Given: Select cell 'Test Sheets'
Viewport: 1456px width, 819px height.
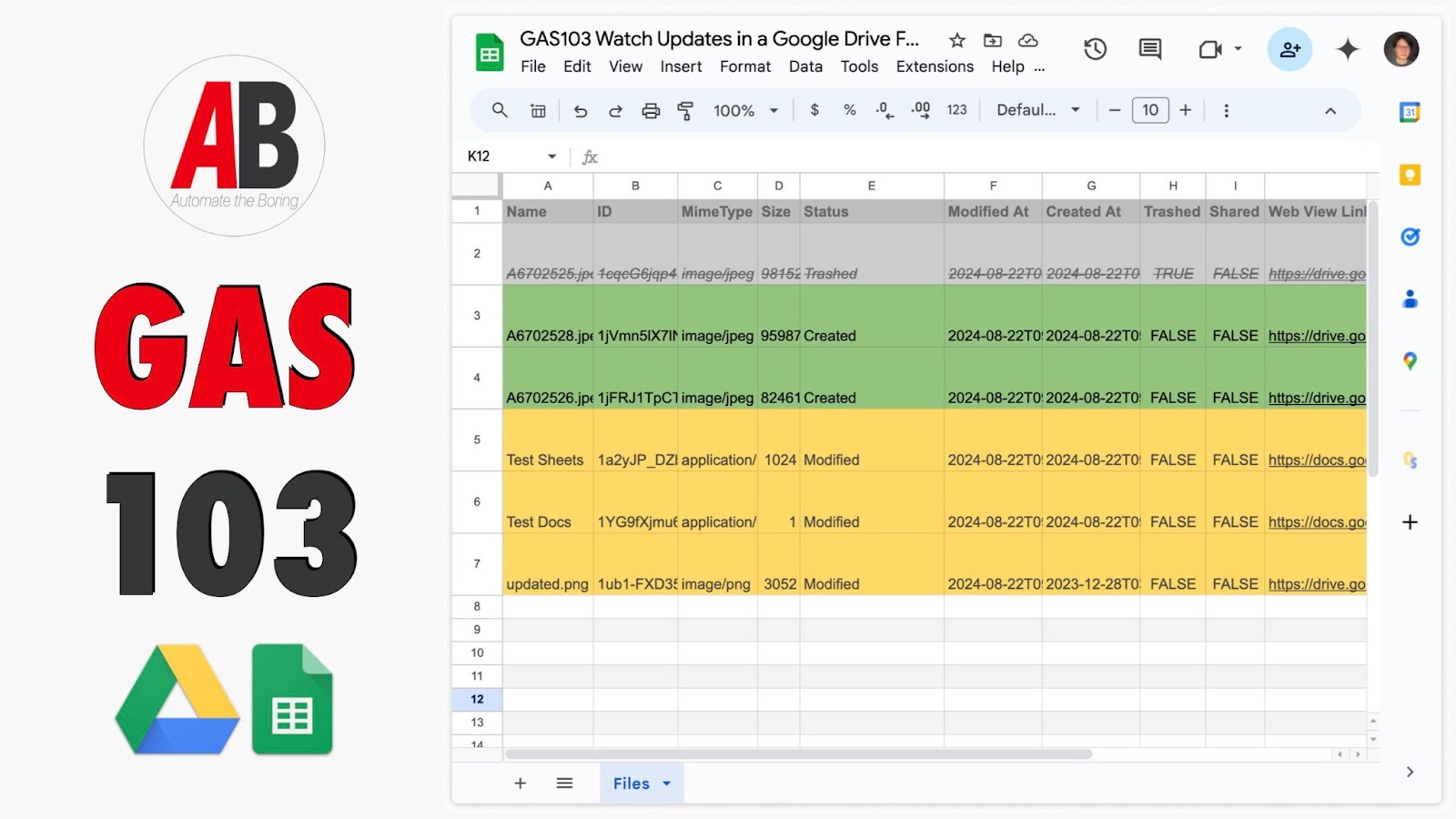Looking at the screenshot, I should (548, 440).
